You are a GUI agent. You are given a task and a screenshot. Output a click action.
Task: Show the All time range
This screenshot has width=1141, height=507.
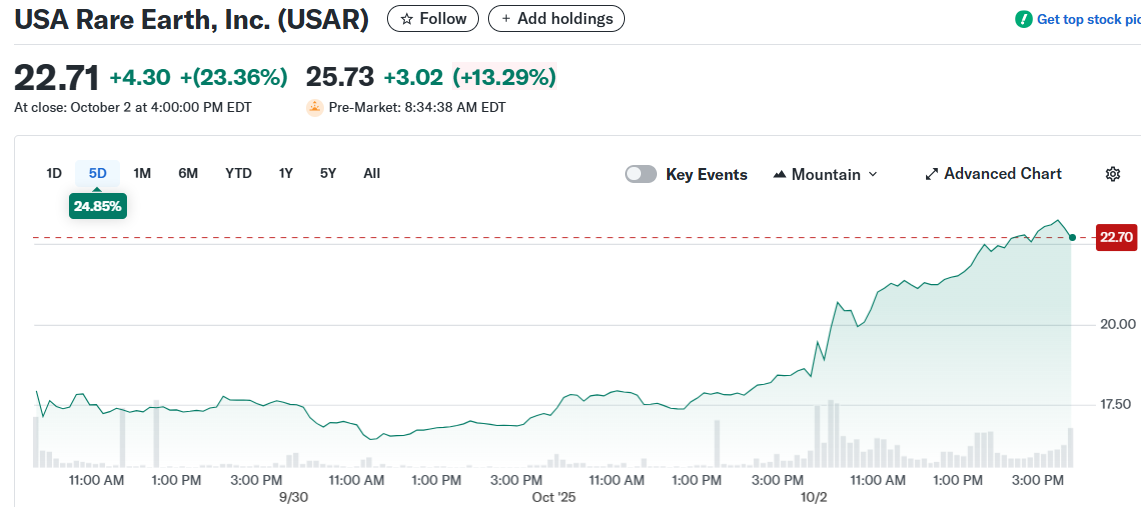372,173
